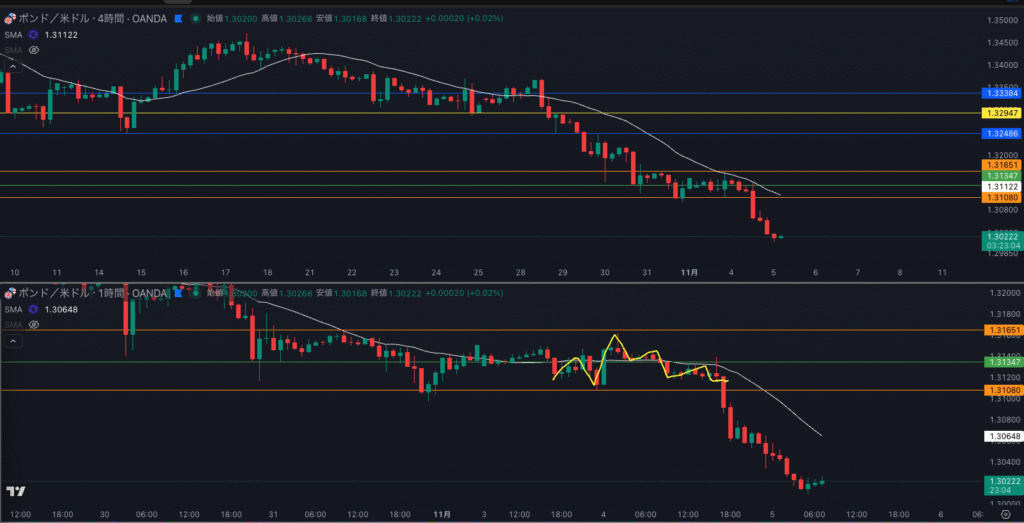Click the green 1.31347 price label on upper chart
This screenshot has width=1024, height=523.
(1001, 175)
